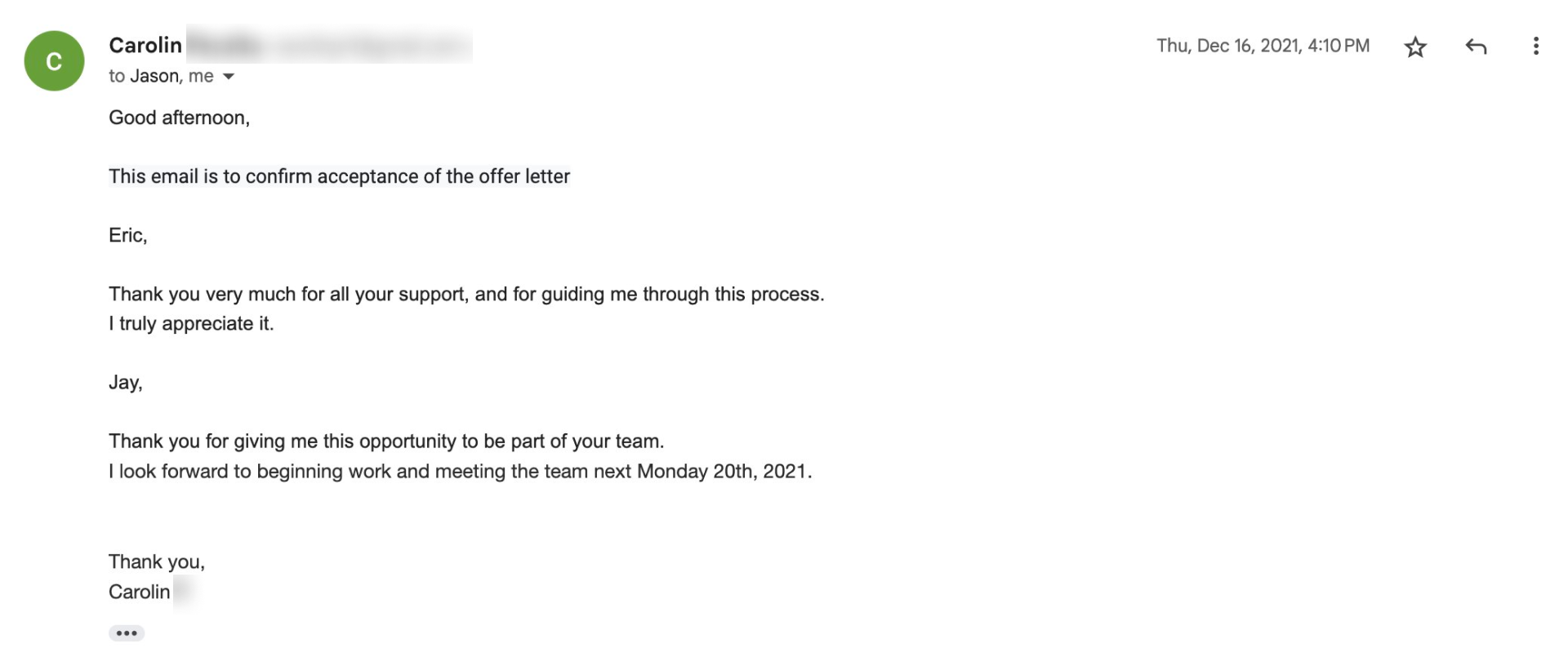Image resolution: width=1568 pixels, height=657 pixels.
Task: Click the "Thank you very much" sentence
Action: [466, 294]
